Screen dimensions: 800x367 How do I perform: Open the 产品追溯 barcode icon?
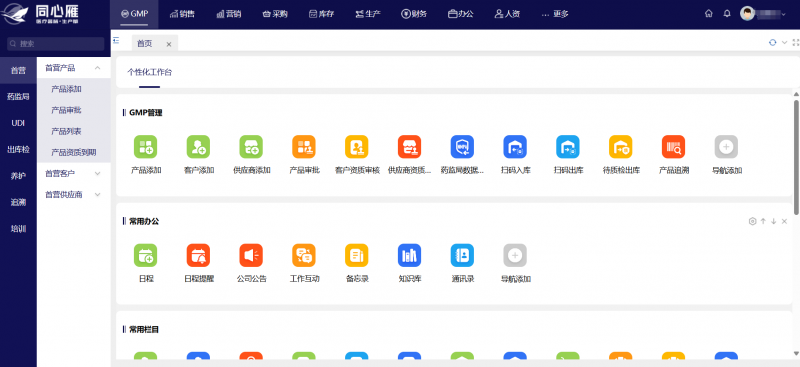click(673, 146)
